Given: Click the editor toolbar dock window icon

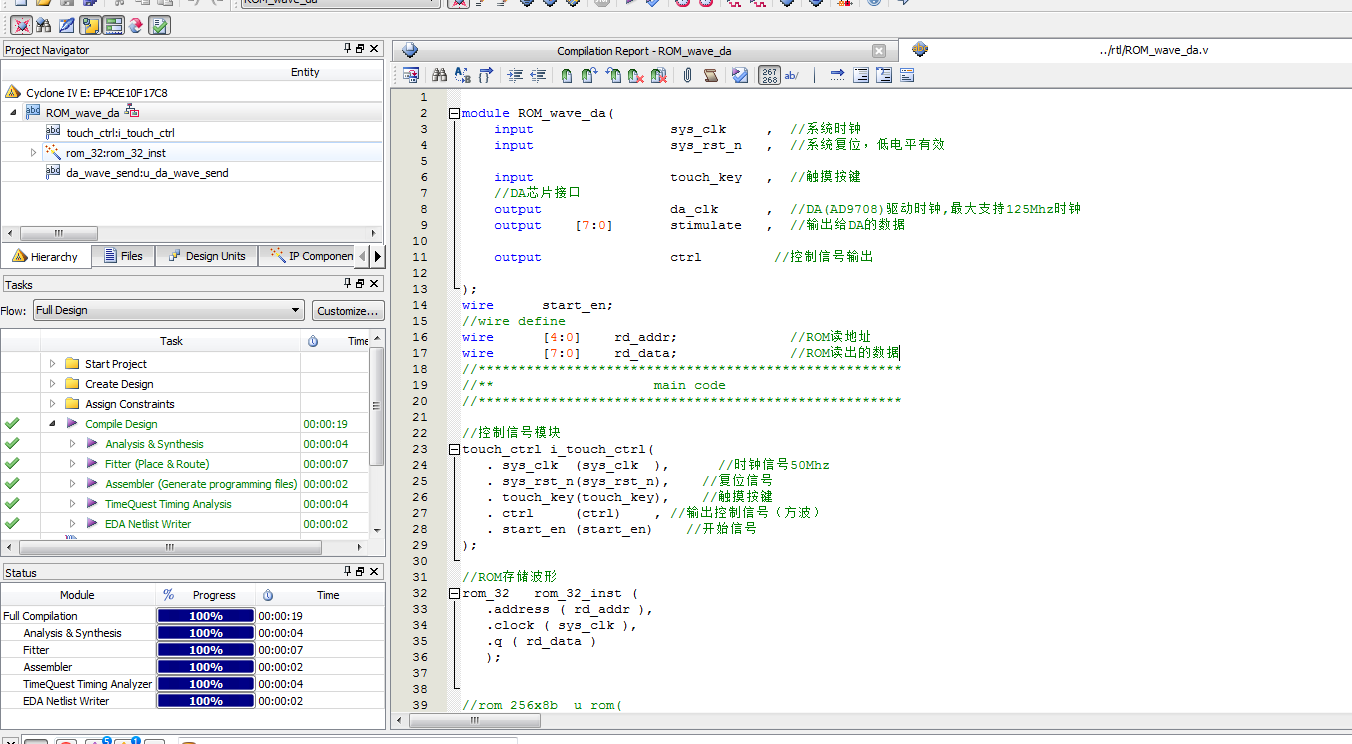Looking at the screenshot, I should tap(410, 75).
